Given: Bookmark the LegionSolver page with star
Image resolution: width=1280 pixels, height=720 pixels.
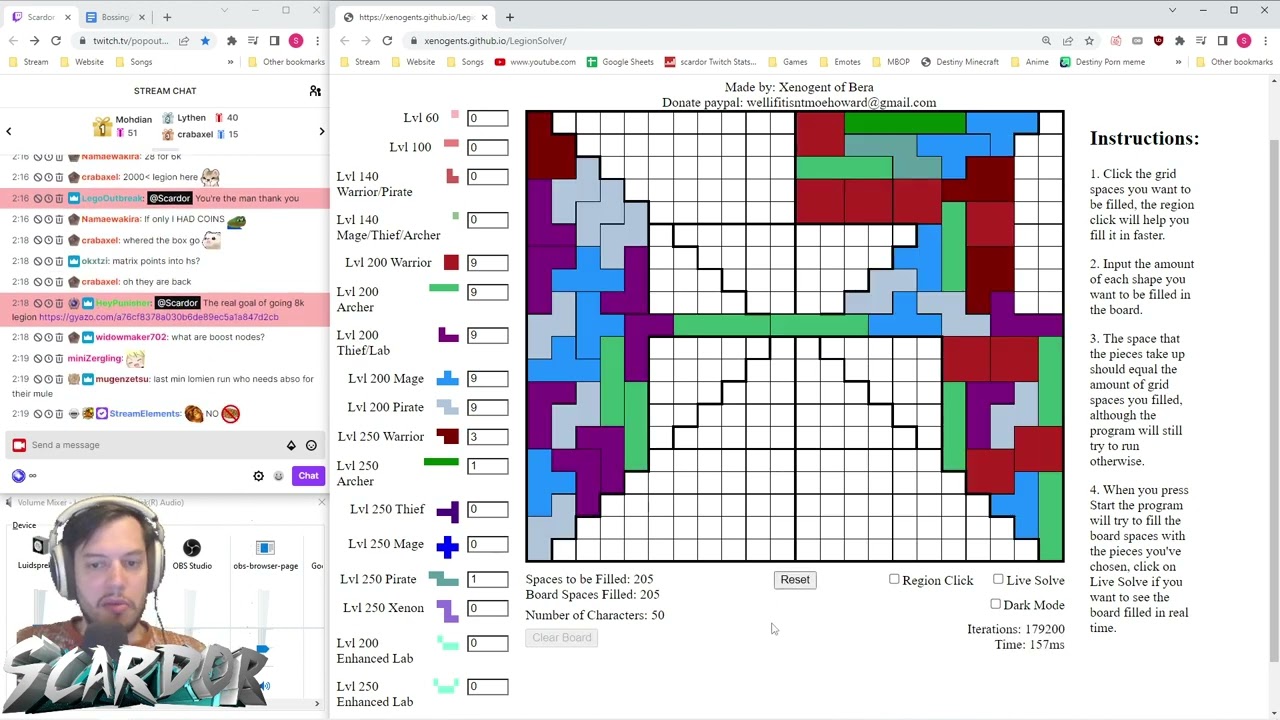Looking at the screenshot, I should (1089, 41).
